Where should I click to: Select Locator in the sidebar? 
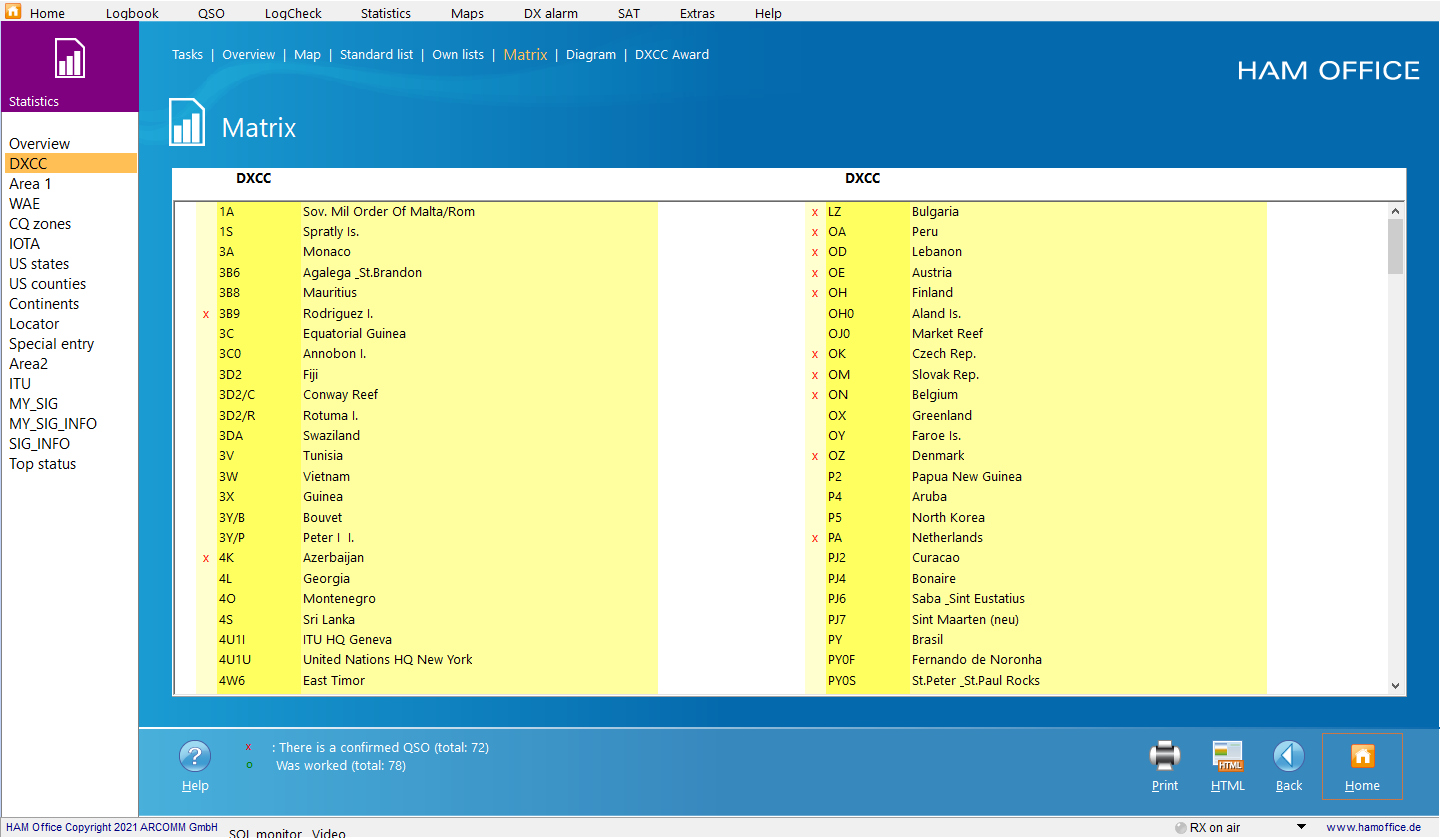[x=34, y=324]
